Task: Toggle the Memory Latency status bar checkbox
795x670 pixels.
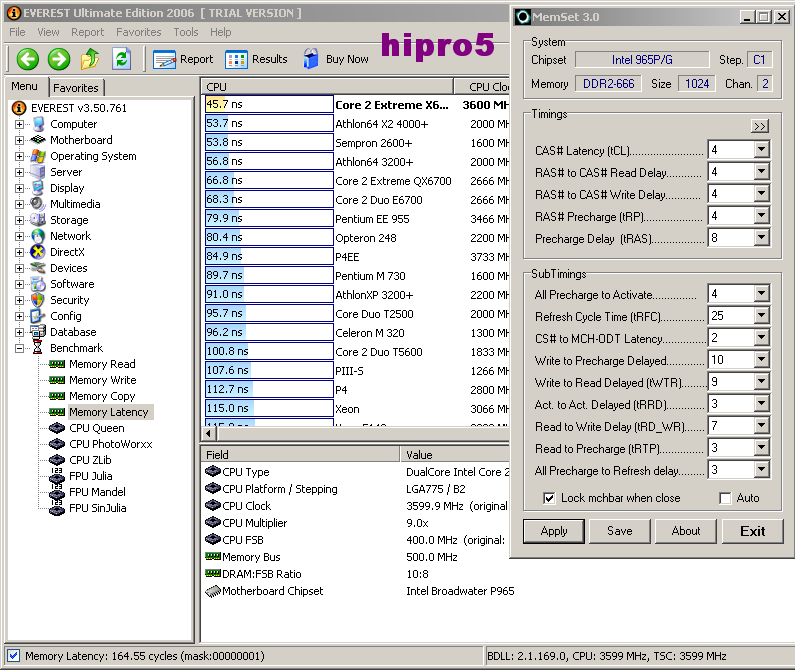Action: point(14,656)
